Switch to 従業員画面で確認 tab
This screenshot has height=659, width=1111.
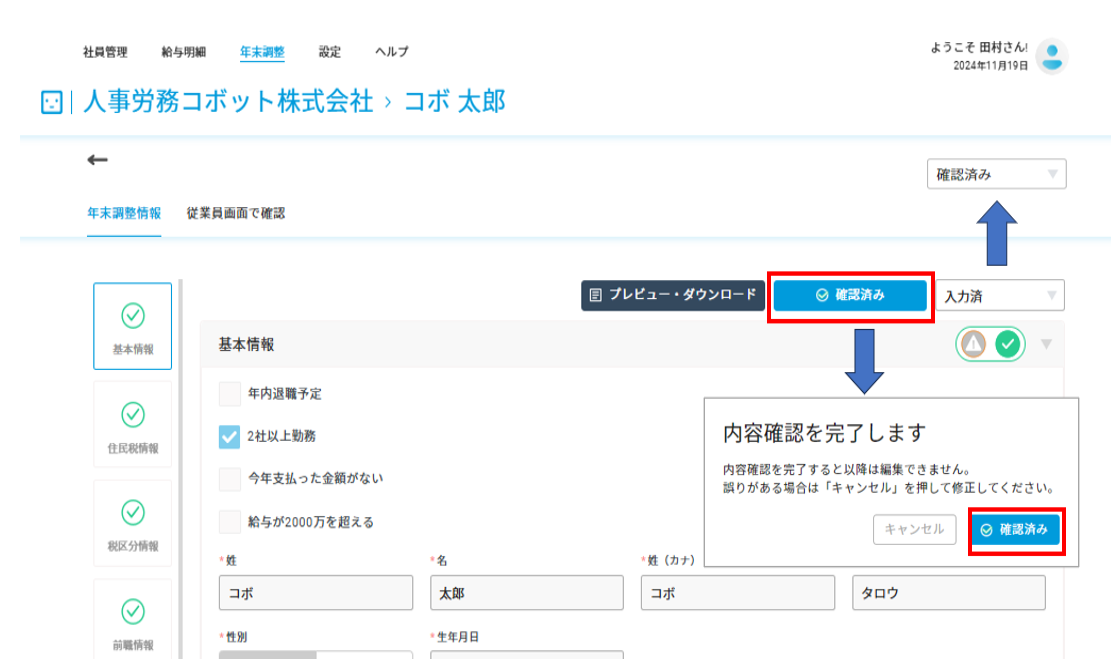pyautogui.click(x=236, y=213)
